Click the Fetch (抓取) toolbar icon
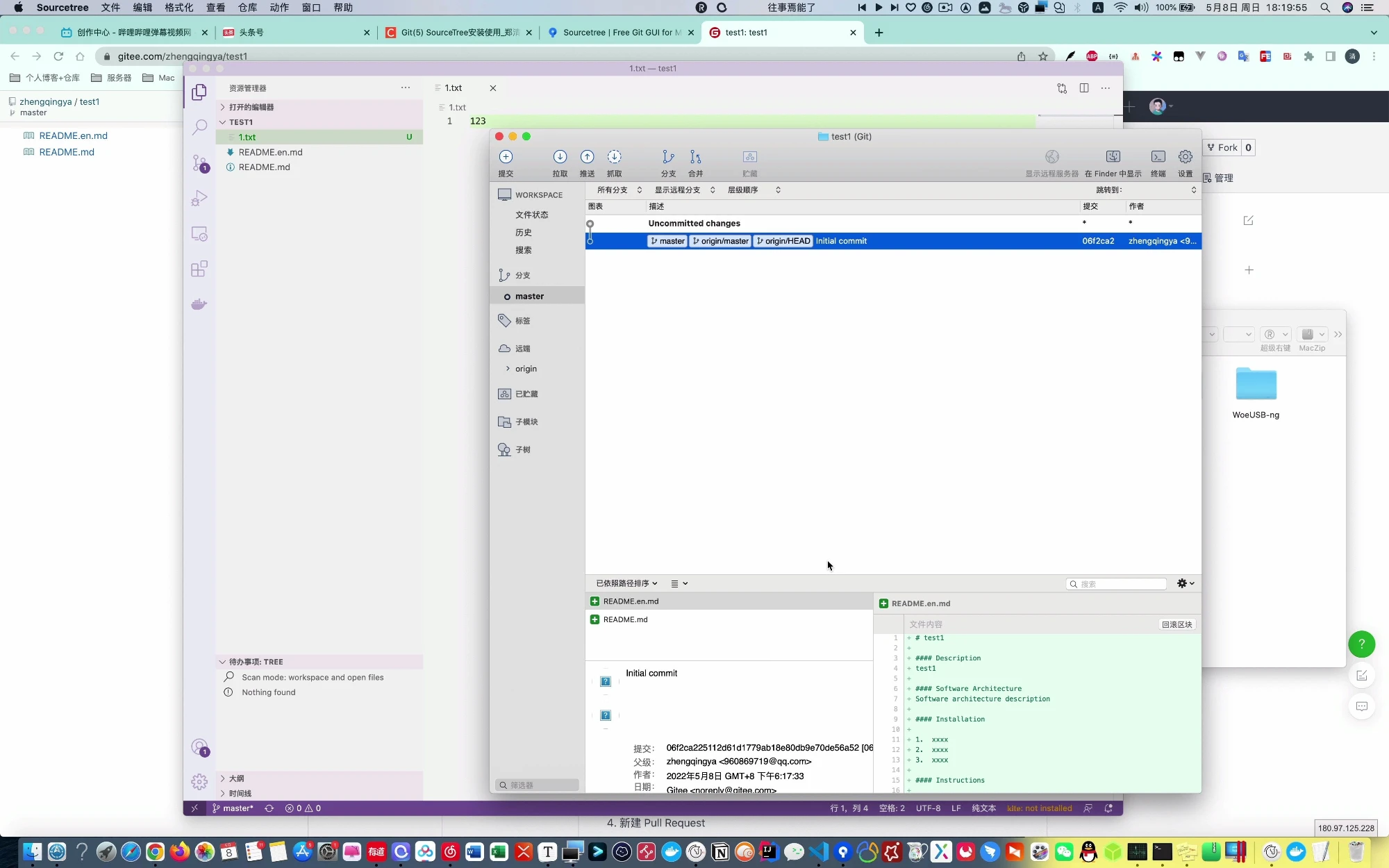 point(614,157)
